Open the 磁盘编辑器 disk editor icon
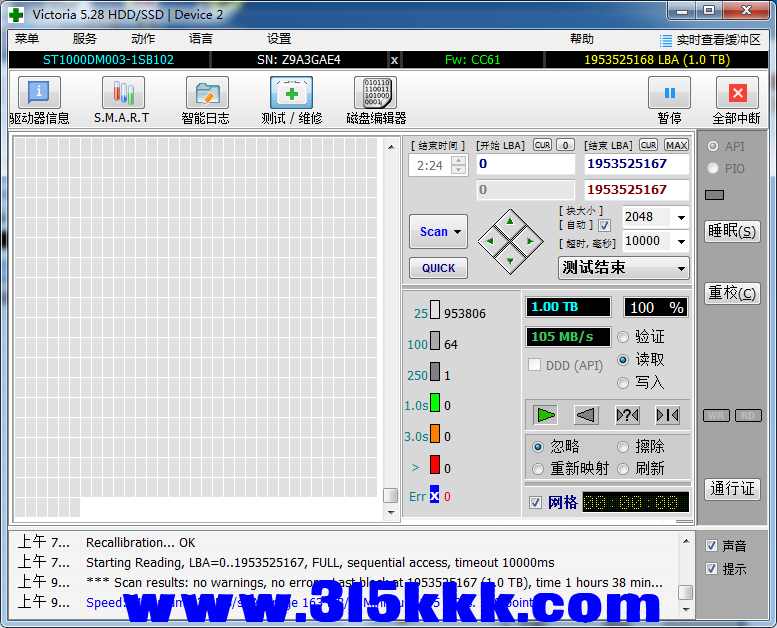The width and height of the screenshot is (777, 628). [375, 94]
